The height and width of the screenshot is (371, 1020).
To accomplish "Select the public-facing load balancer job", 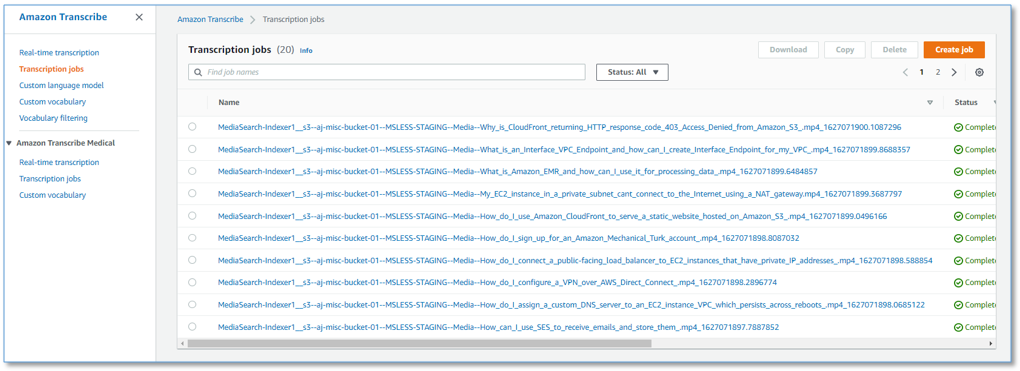I will pos(192,260).
